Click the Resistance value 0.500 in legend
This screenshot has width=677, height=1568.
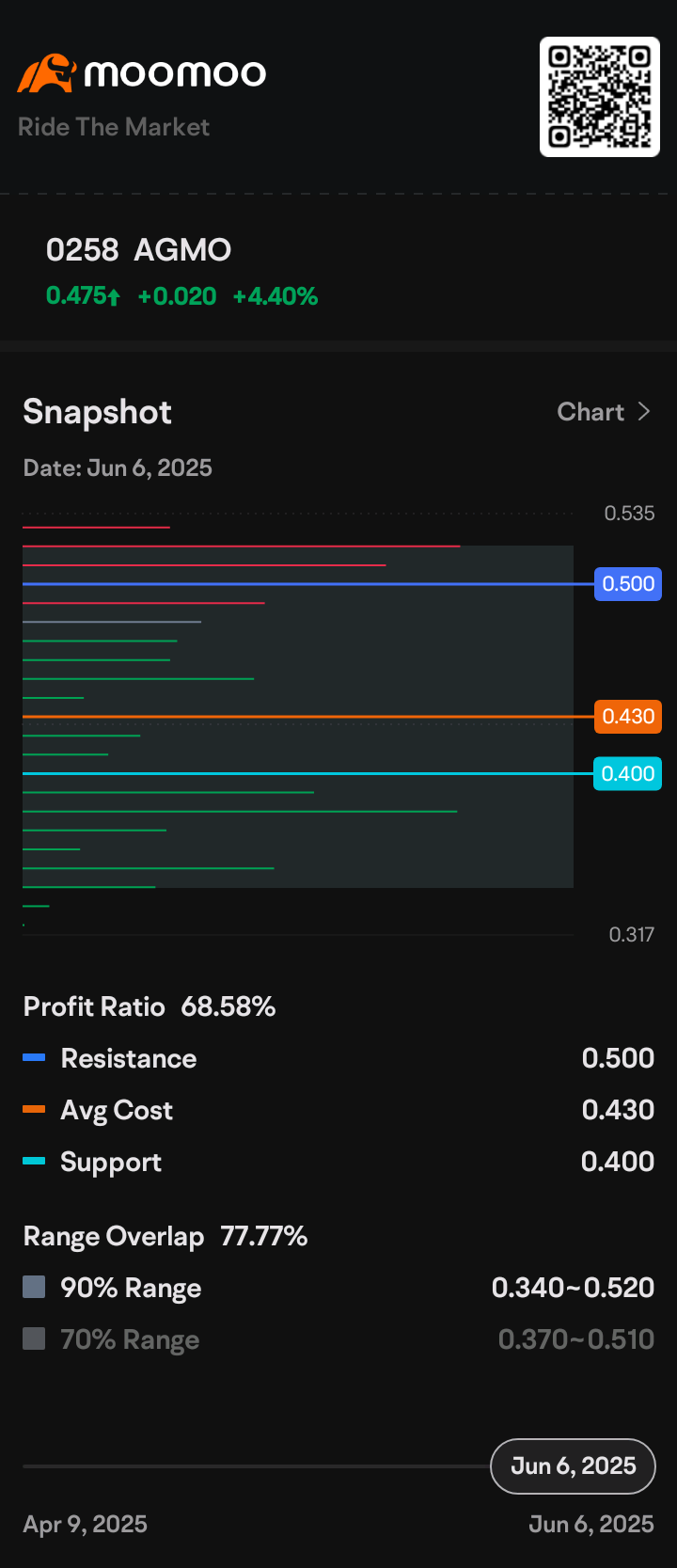coord(618,1058)
